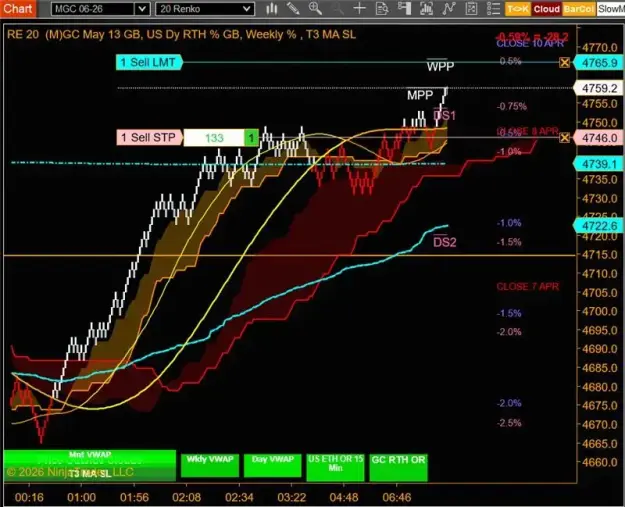Click the 4770.0 price axis label

[600, 47]
